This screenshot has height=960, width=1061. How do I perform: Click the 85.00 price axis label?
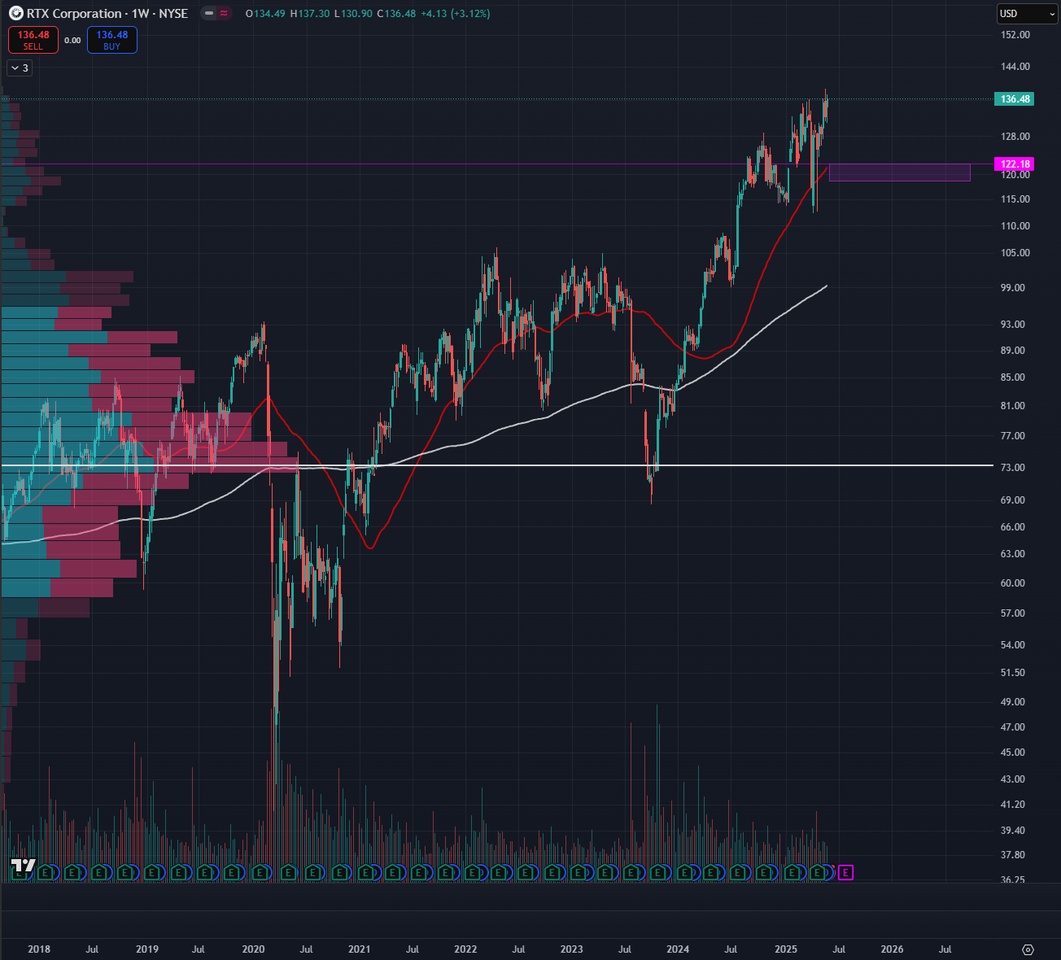pyautogui.click(x=1013, y=377)
